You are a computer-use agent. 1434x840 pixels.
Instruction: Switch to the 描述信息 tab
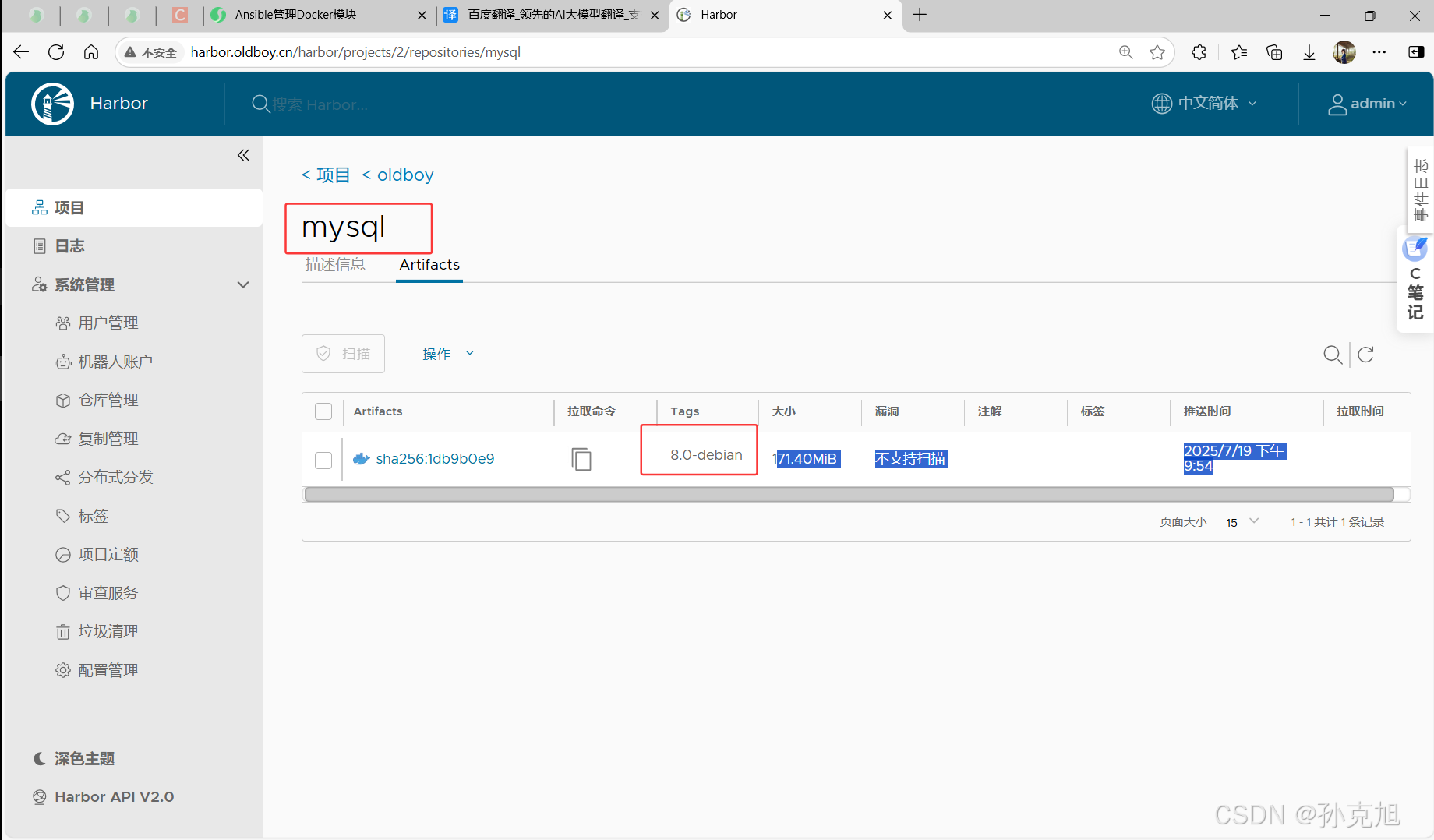[x=335, y=265]
